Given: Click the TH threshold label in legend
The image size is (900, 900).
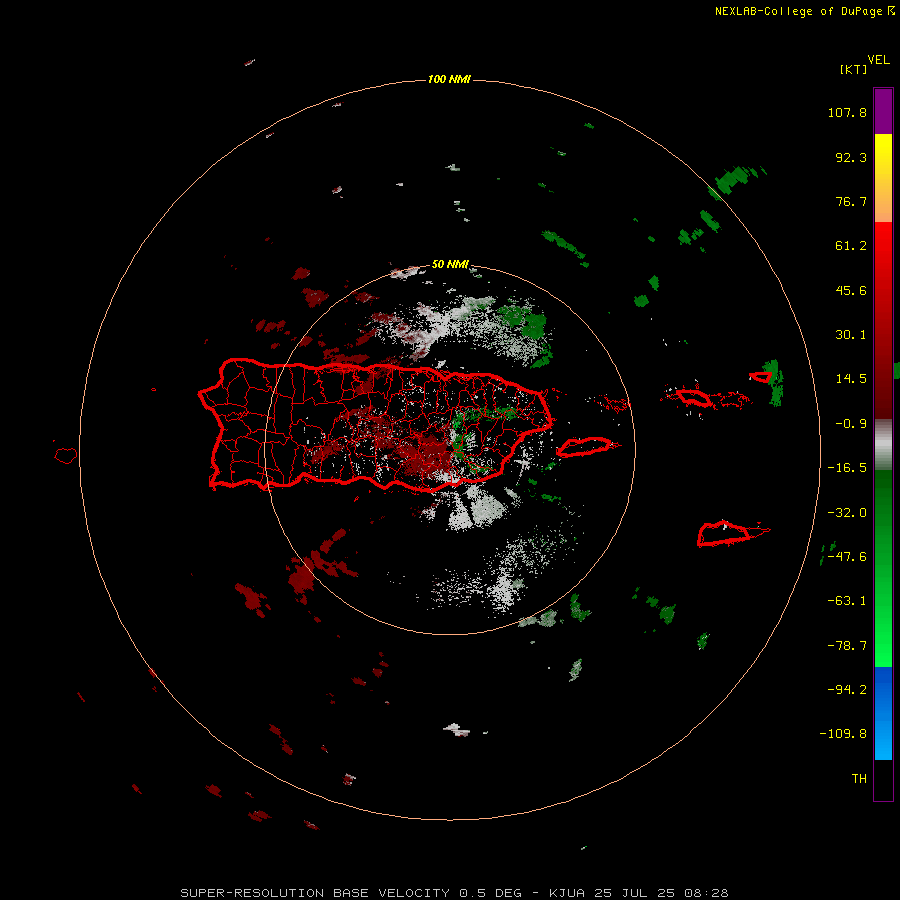Looking at the screenshot, I should coord(859,779).
